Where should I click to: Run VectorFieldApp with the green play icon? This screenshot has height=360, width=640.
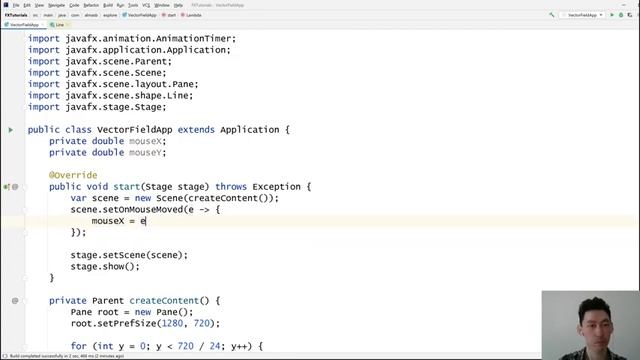(x=612, y=15)
